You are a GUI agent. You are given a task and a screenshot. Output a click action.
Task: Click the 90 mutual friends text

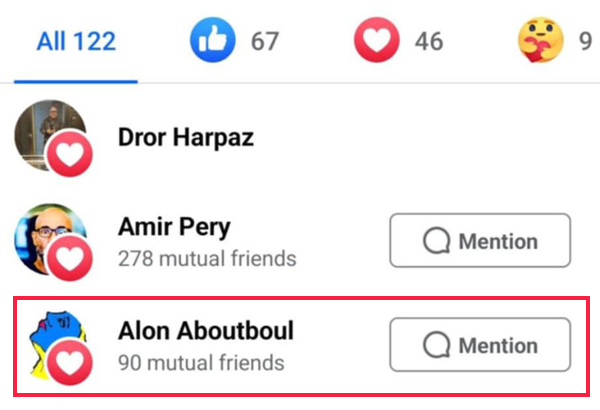tap(201, 363)
